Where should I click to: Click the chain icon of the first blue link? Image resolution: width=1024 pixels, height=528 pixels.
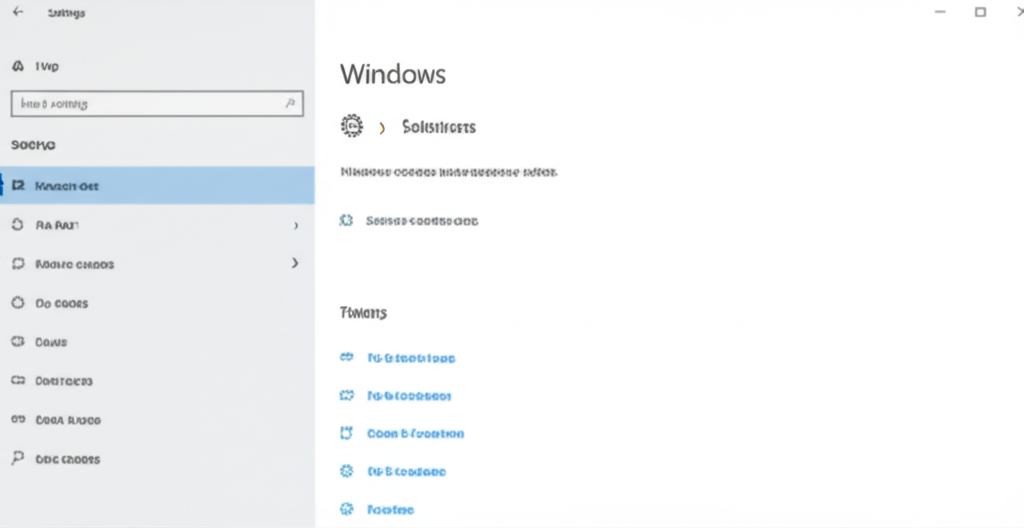pyautogui.click(x=347, y=357)
